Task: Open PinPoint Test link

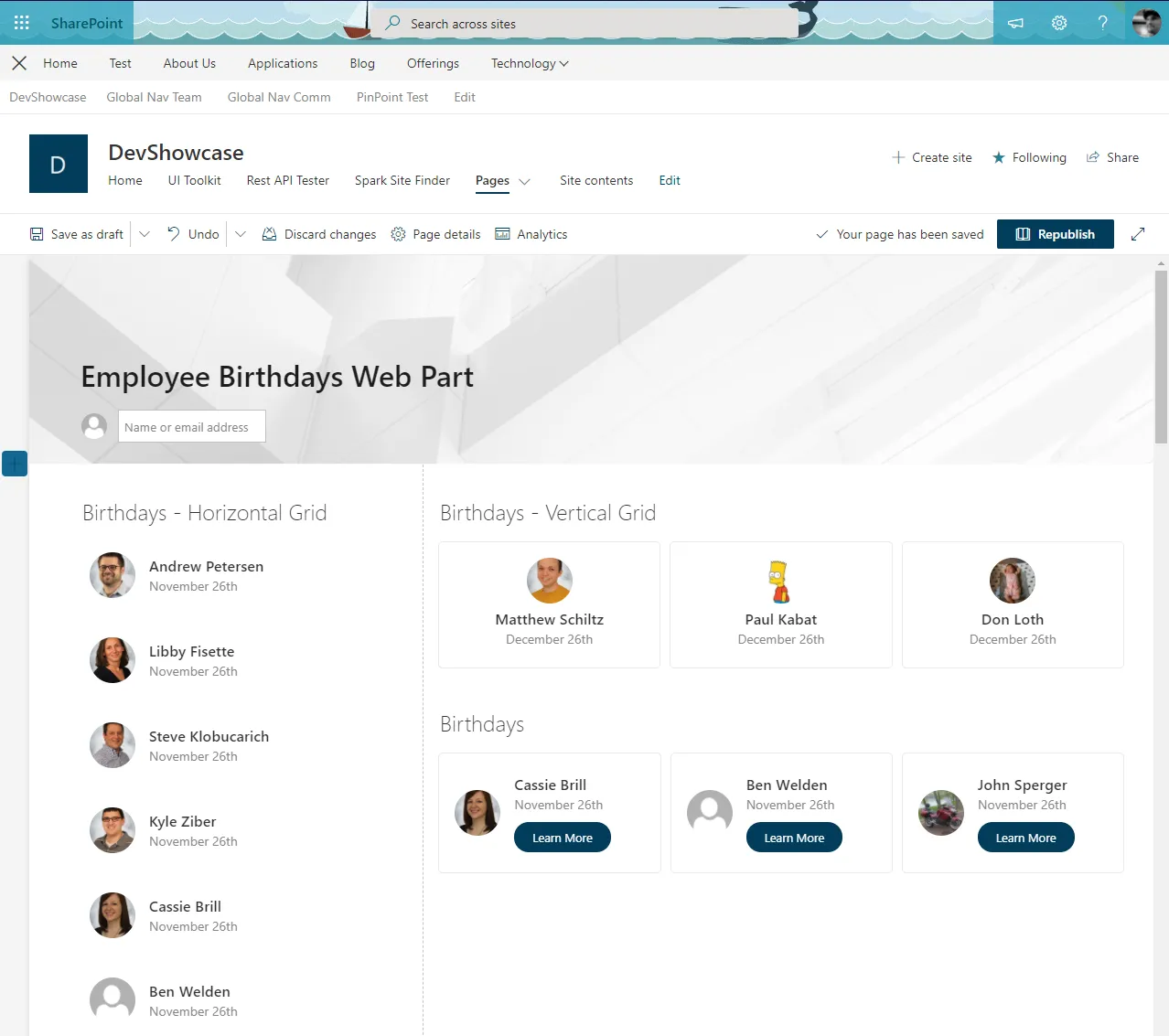Action: 392,97
